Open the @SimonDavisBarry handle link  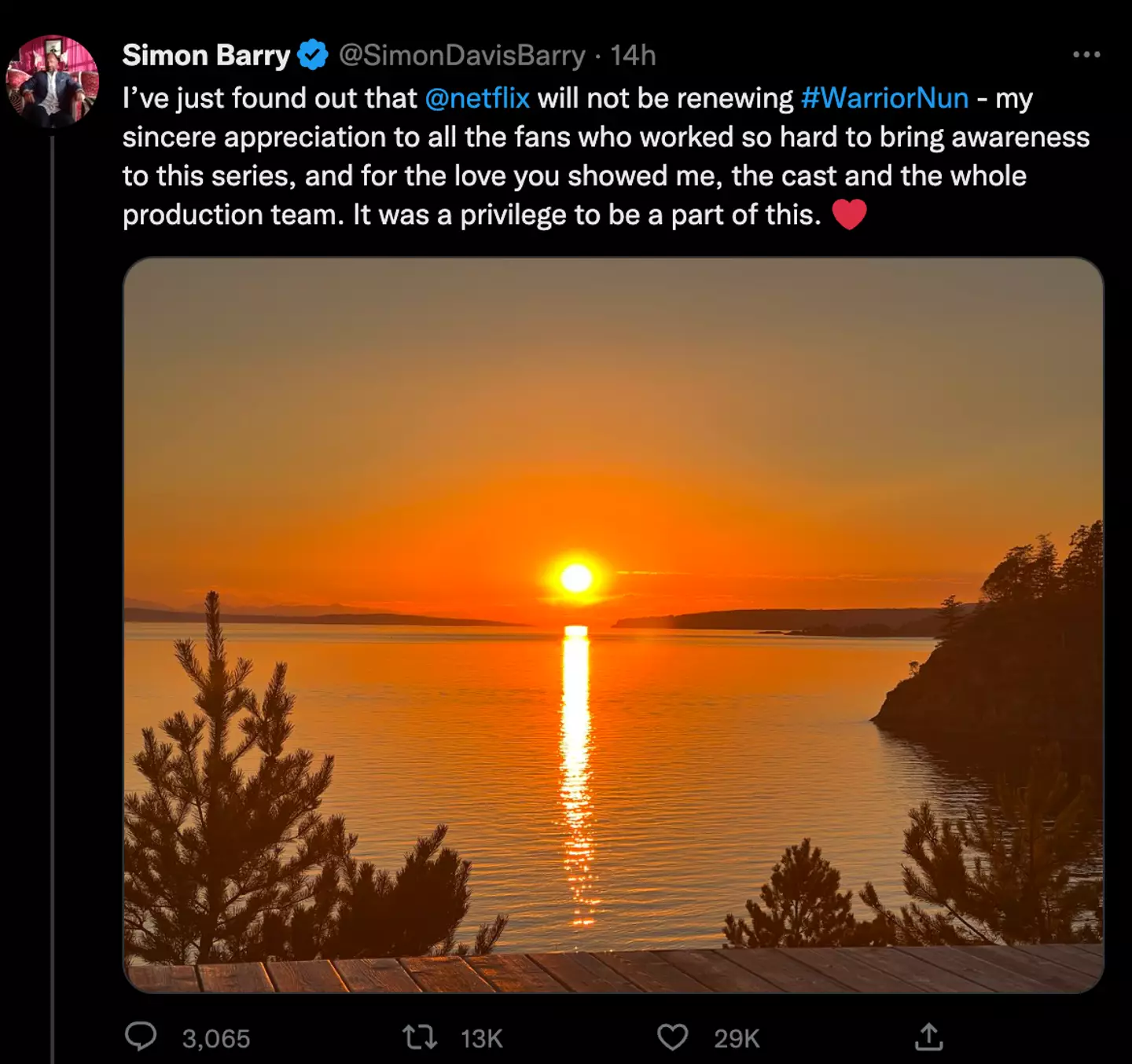pyautogui.click(x=461, y=56)
